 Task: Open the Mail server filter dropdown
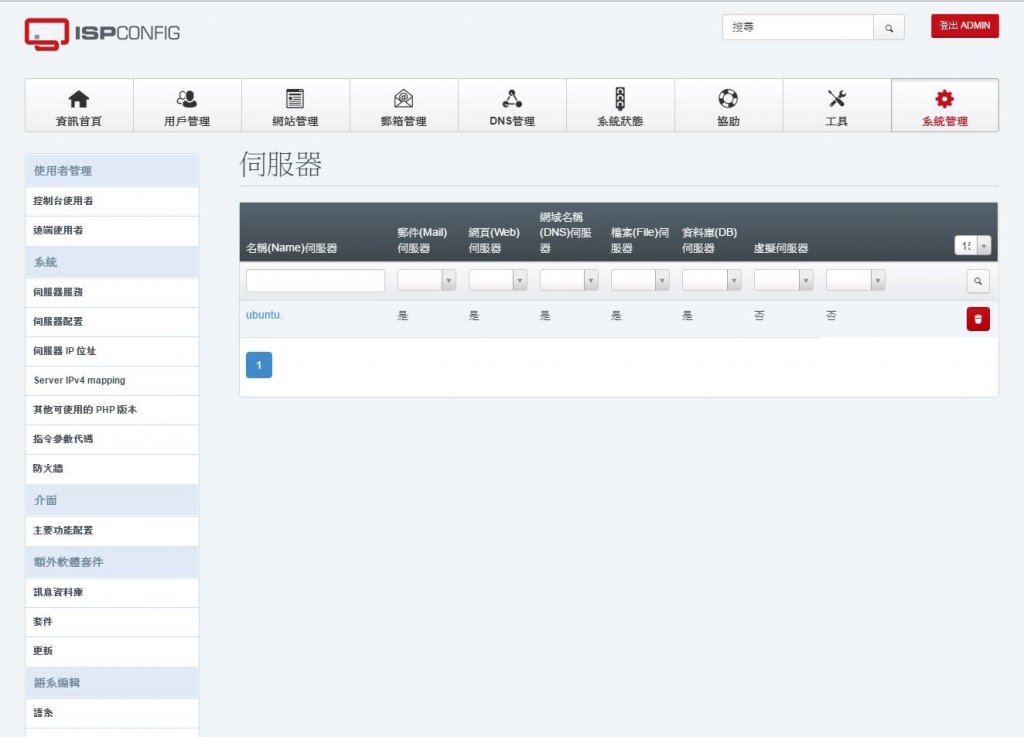426,280
